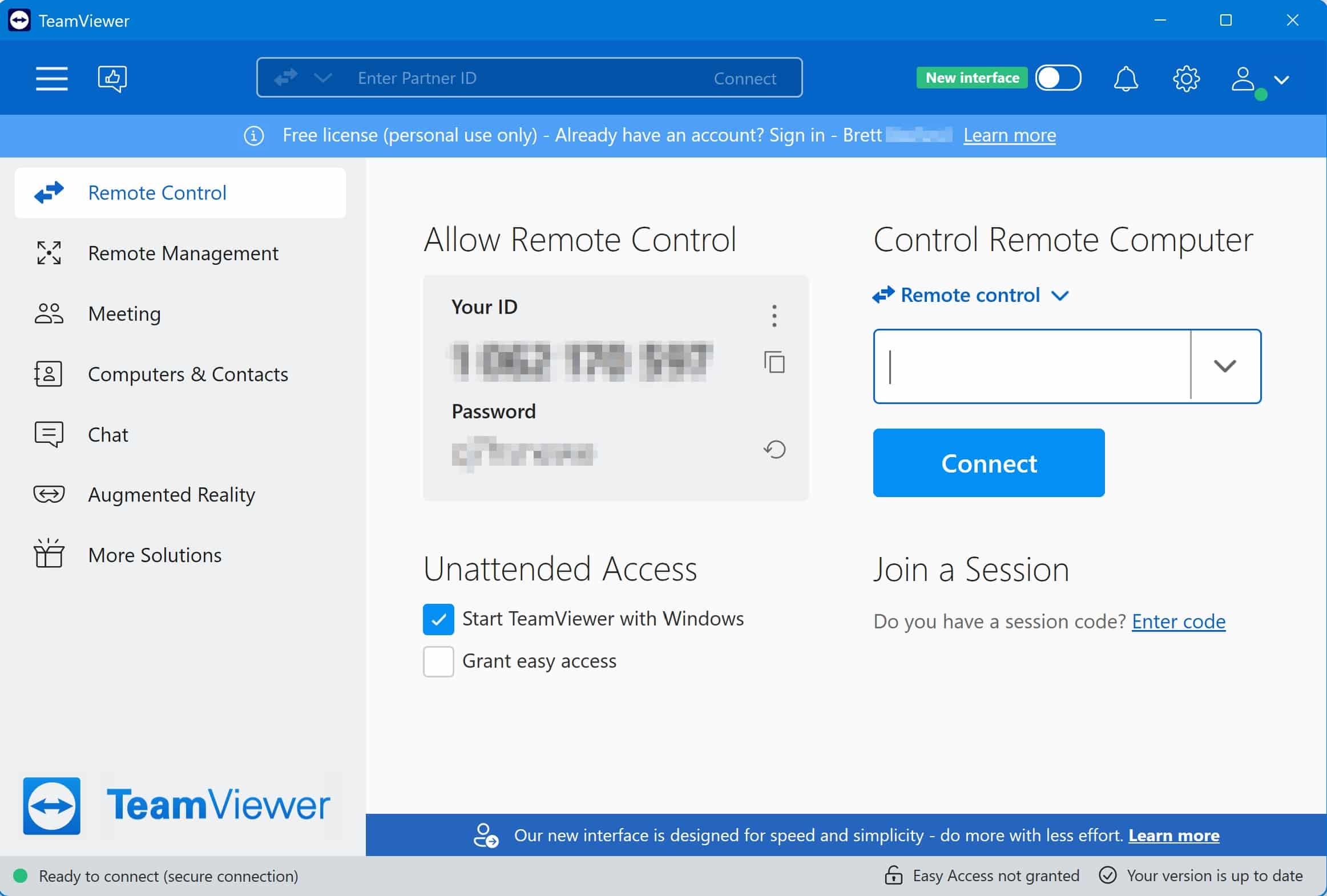The width and height of the screenshot is (1327, 896).
Task: Click the green ready-to-connect status dot
Action: [20, 875]
